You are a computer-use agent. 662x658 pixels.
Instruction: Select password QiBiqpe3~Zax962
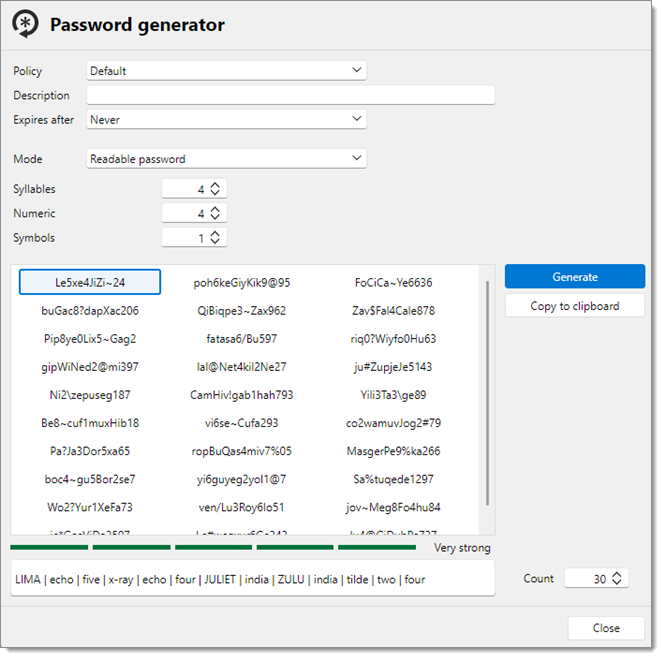[x=241, y=311]
